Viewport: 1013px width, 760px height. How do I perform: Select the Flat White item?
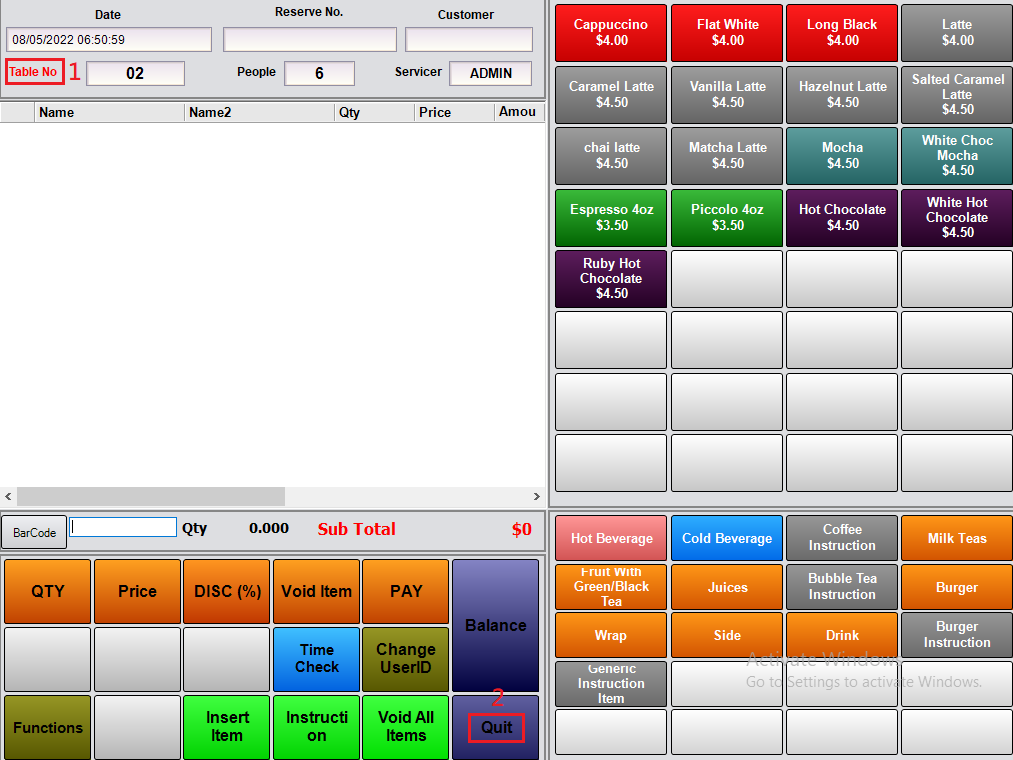click(727, 32)
